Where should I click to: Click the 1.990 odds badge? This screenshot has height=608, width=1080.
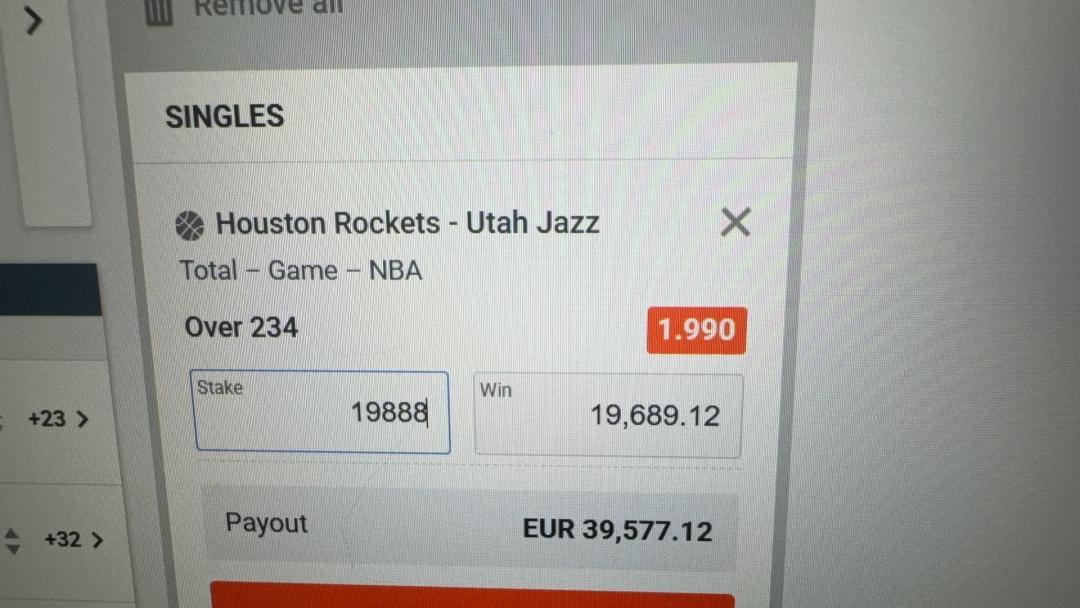(x=696, y=331)
